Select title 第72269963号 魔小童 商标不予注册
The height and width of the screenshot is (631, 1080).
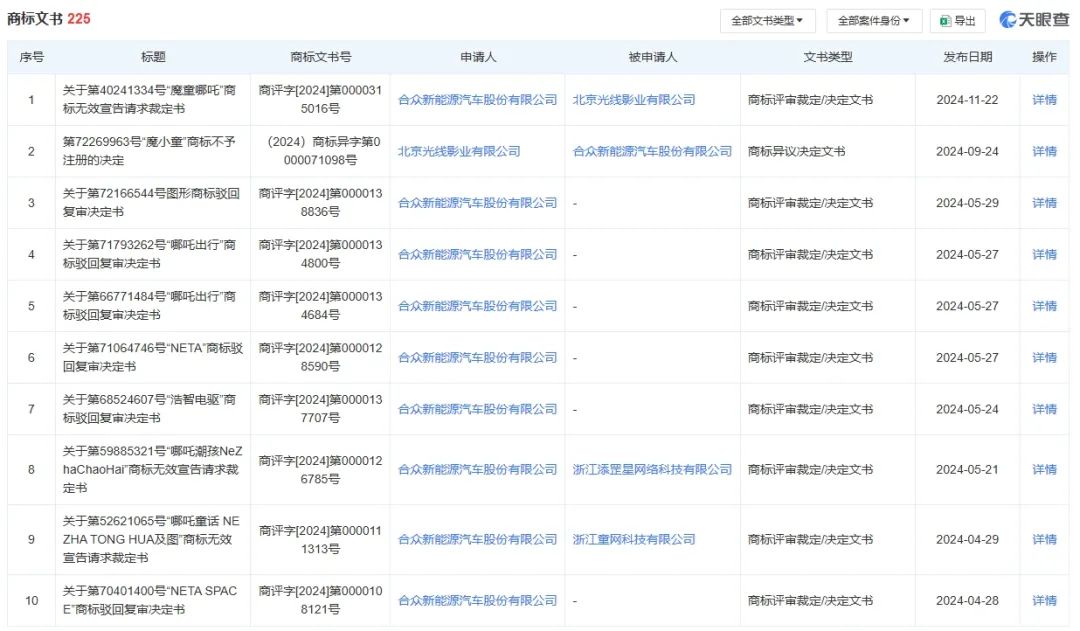(x=149, y=152)
